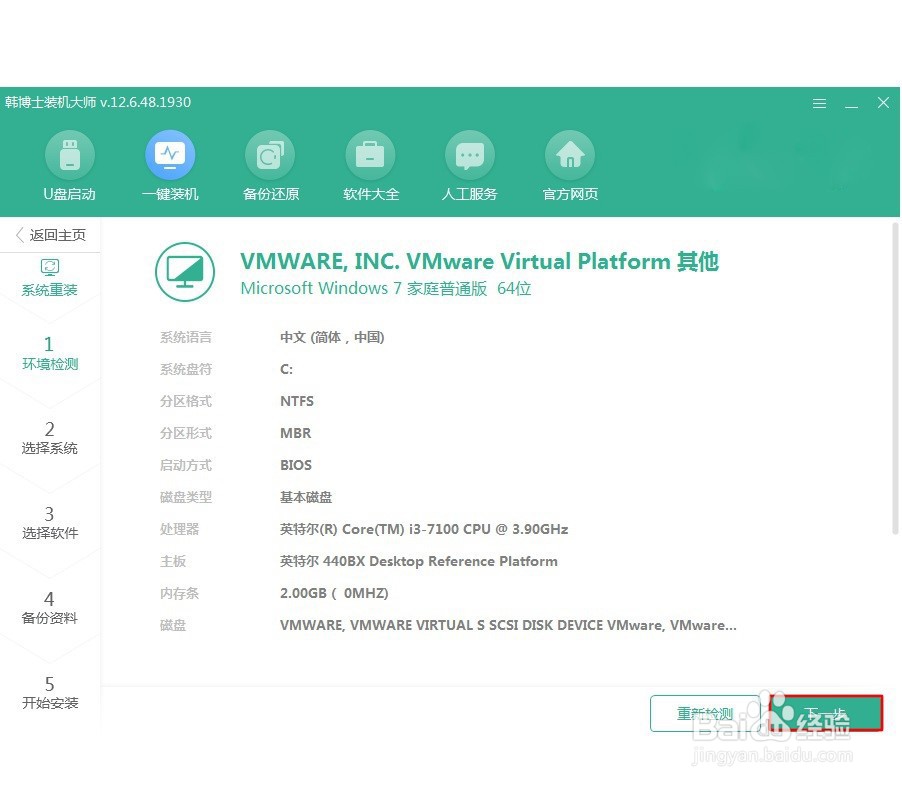Click the 内存条 label
902x786 pixels.
[x=179, y=593]
